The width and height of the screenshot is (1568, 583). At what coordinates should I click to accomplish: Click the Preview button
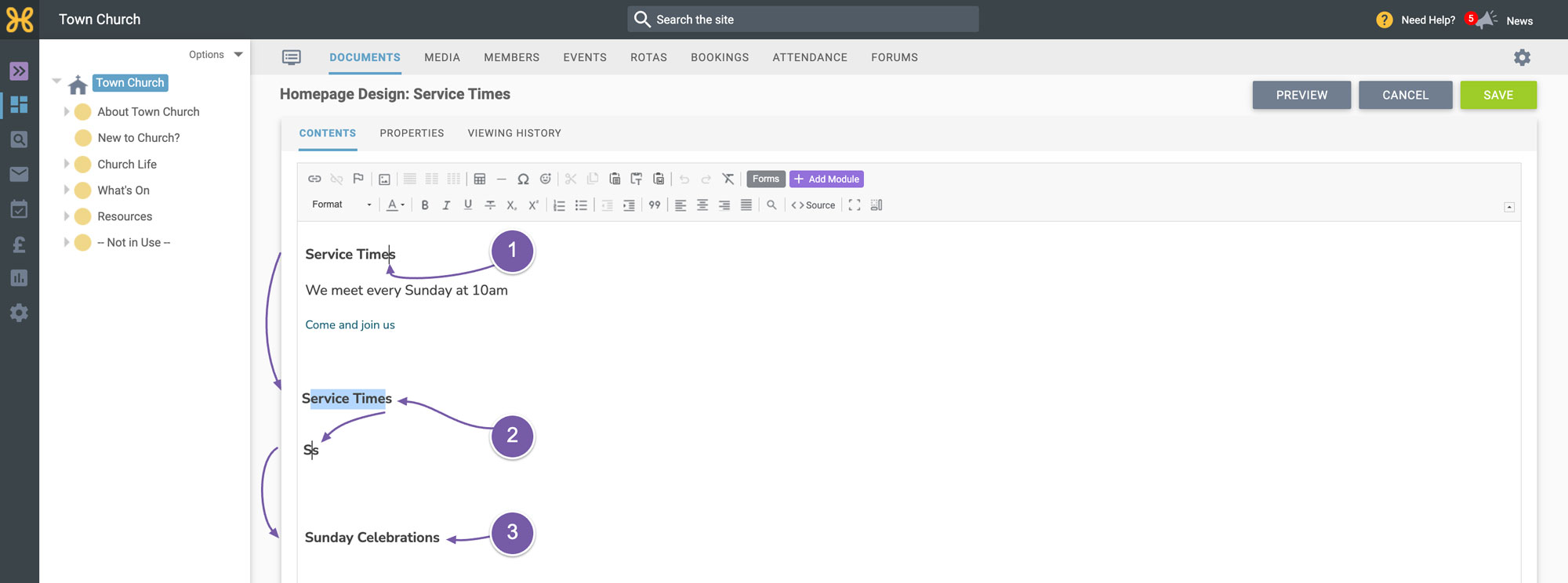coord(1301,95)
